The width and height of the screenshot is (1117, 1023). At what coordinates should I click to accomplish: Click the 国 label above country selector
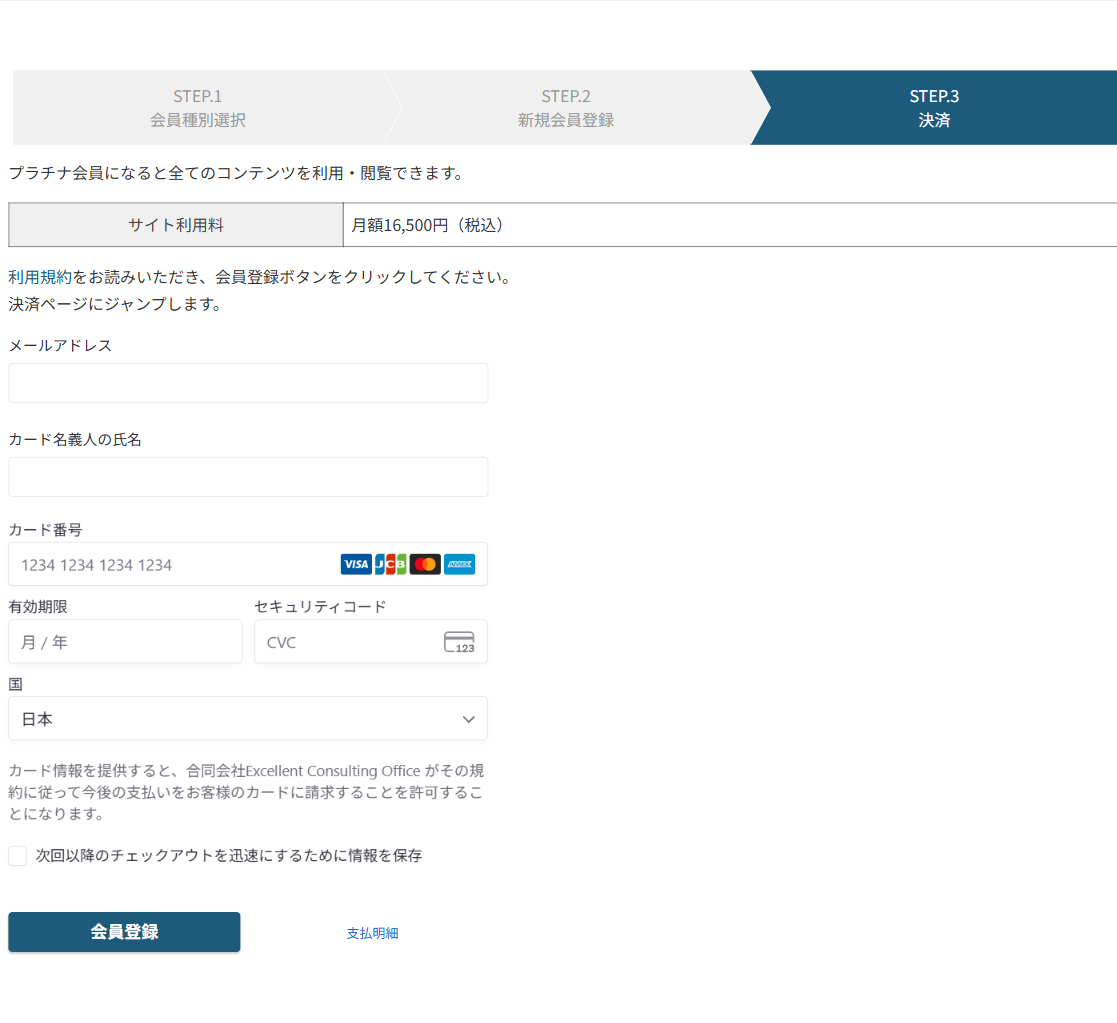coord(16,684)
